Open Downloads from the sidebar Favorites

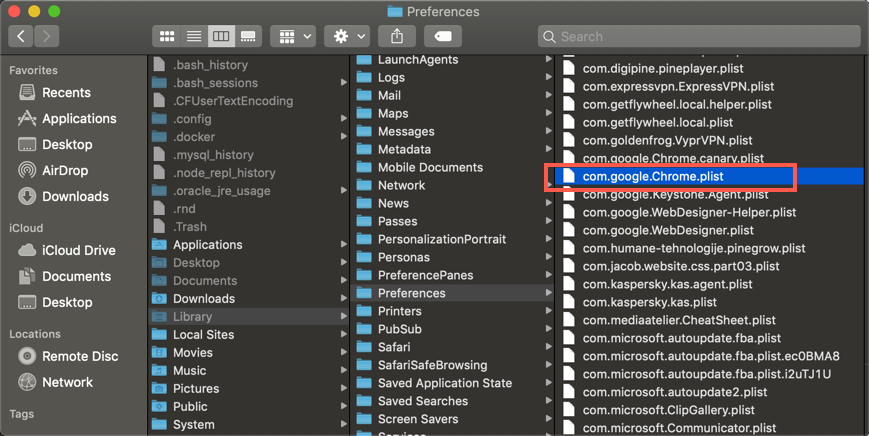click(x=75, y=196)
